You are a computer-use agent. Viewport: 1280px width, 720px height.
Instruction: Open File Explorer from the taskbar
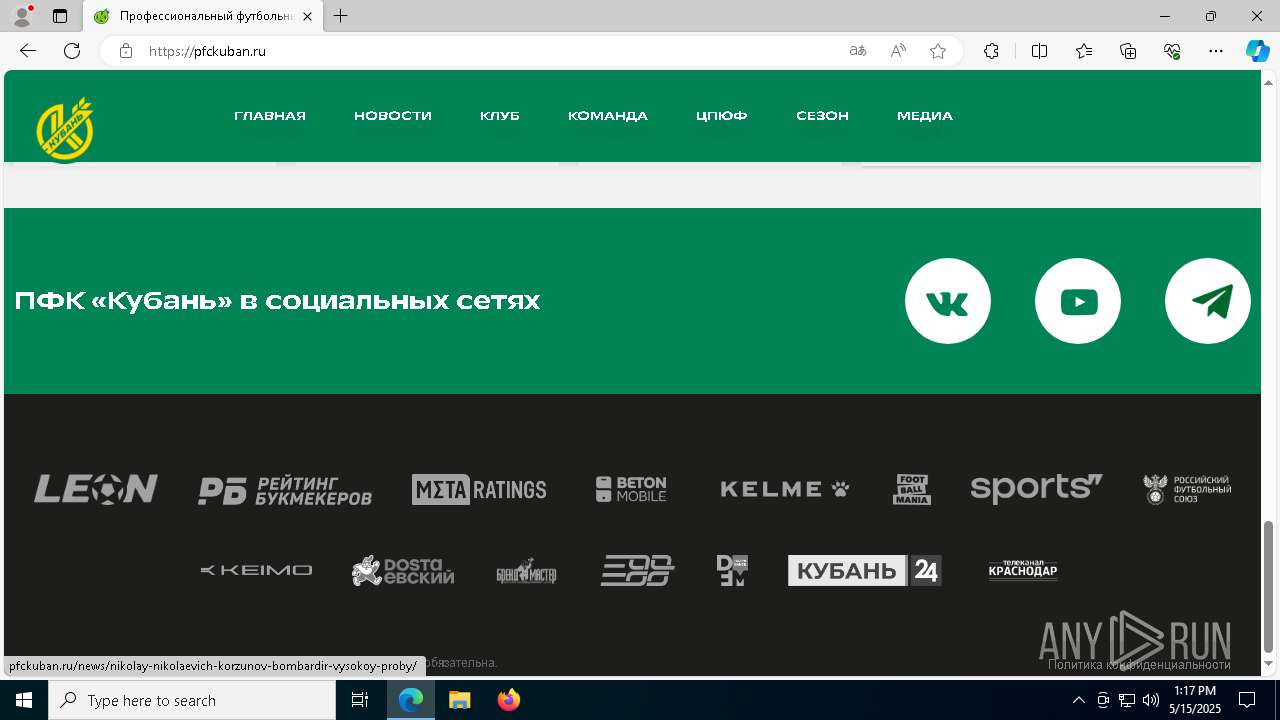(x=460, y=700)
